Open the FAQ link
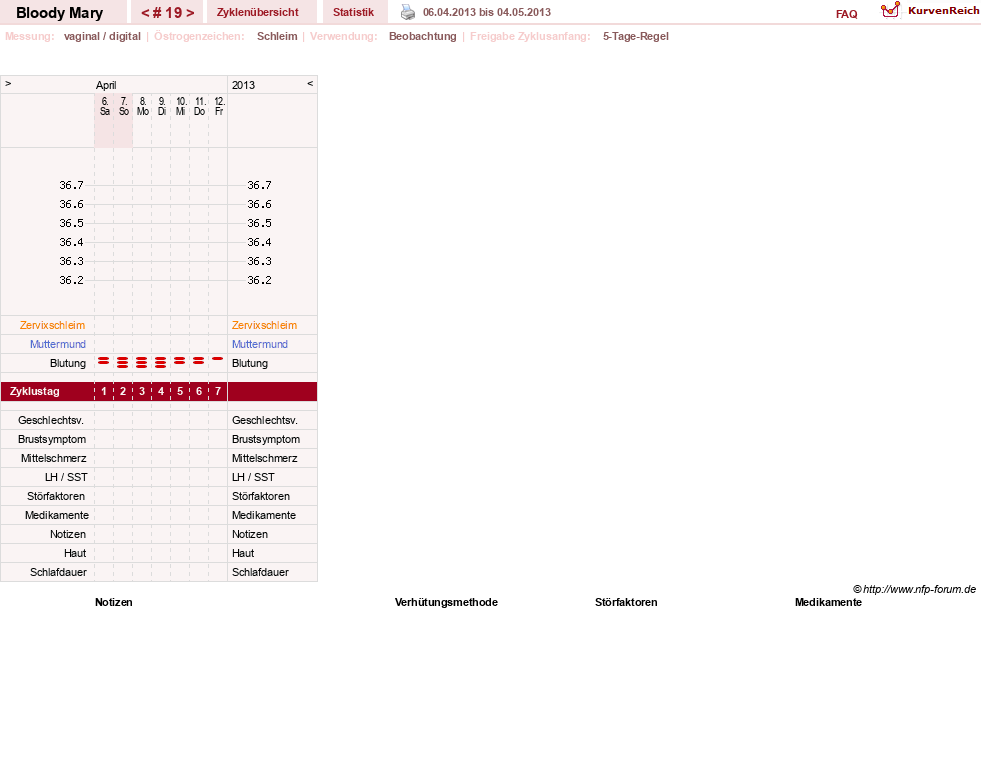 click(x=846, y=14)
